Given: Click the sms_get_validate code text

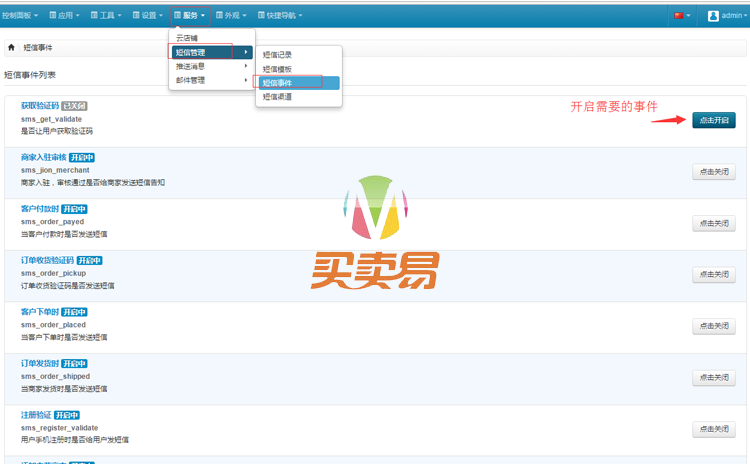Looking at the screenshot, I should (51, 119).
